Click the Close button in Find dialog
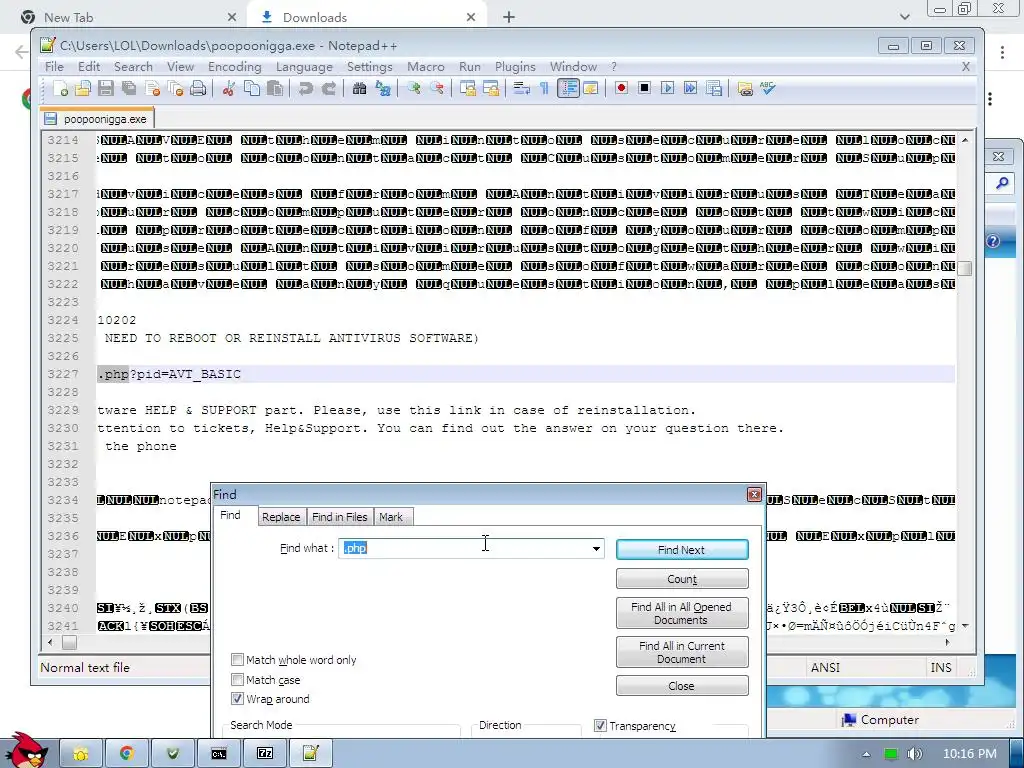Image resolution: width=1024 pixels, height=768 pixels. 682,686
